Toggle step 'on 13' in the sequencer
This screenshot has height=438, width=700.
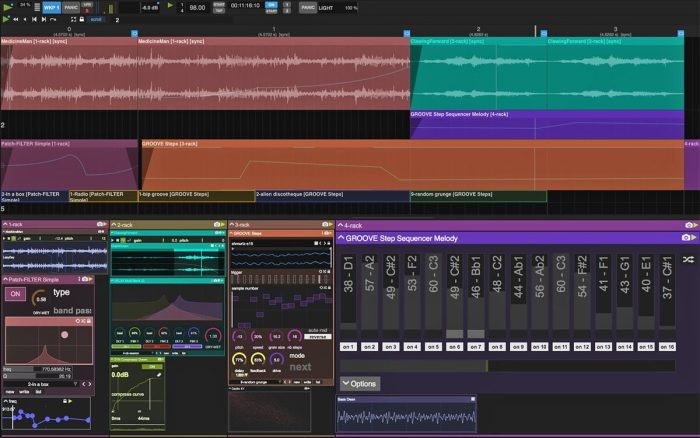603,347
